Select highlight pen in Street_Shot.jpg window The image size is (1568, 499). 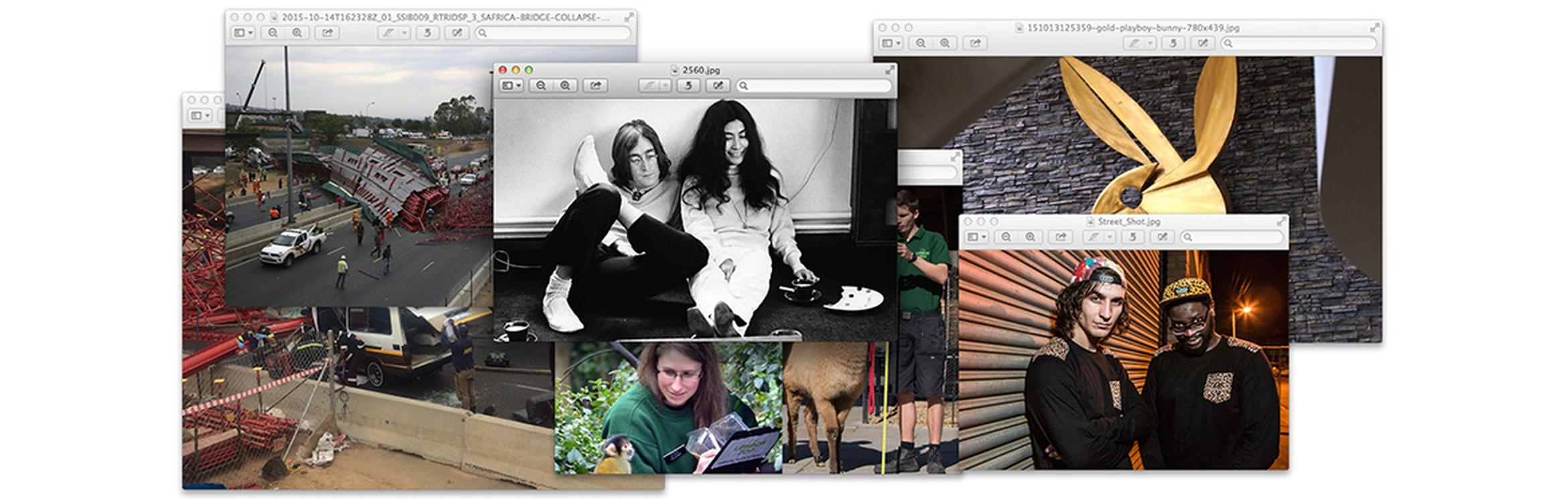coord(1093,237)
